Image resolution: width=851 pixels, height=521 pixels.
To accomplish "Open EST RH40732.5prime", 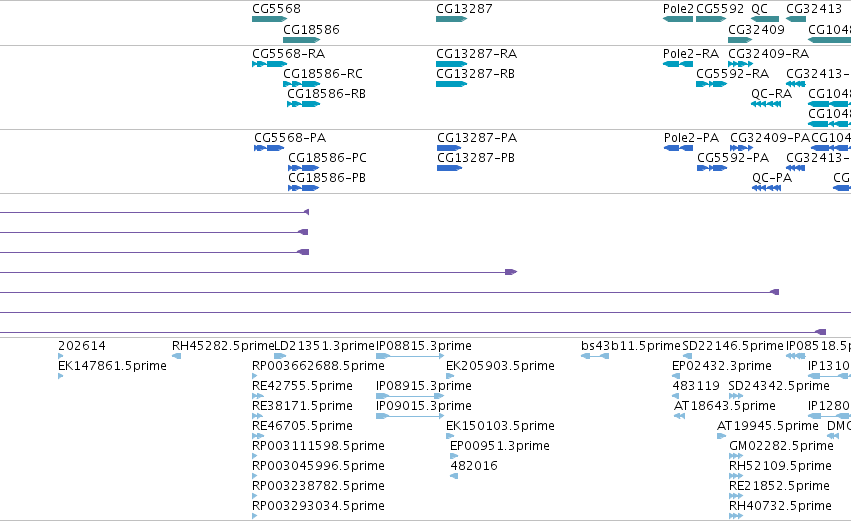I will pyautogui.click(x=780, y=506).
